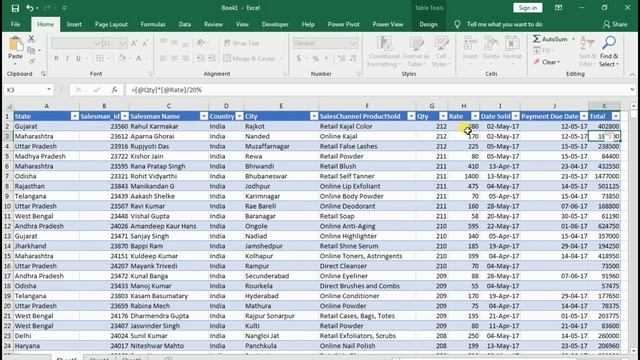Click the Select All corner triangle
Viewport: 640px width, 360px height.
(x=9, y=106)
